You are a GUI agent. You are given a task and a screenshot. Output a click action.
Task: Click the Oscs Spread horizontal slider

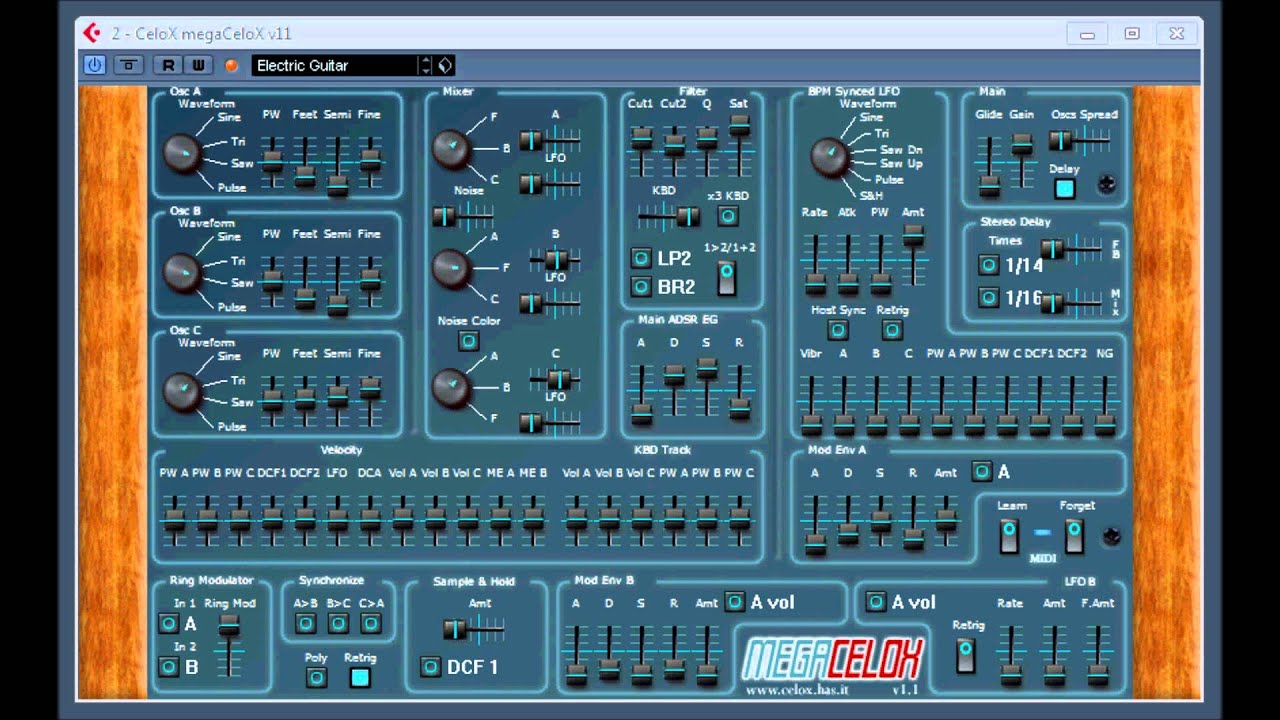point(1079,142)
